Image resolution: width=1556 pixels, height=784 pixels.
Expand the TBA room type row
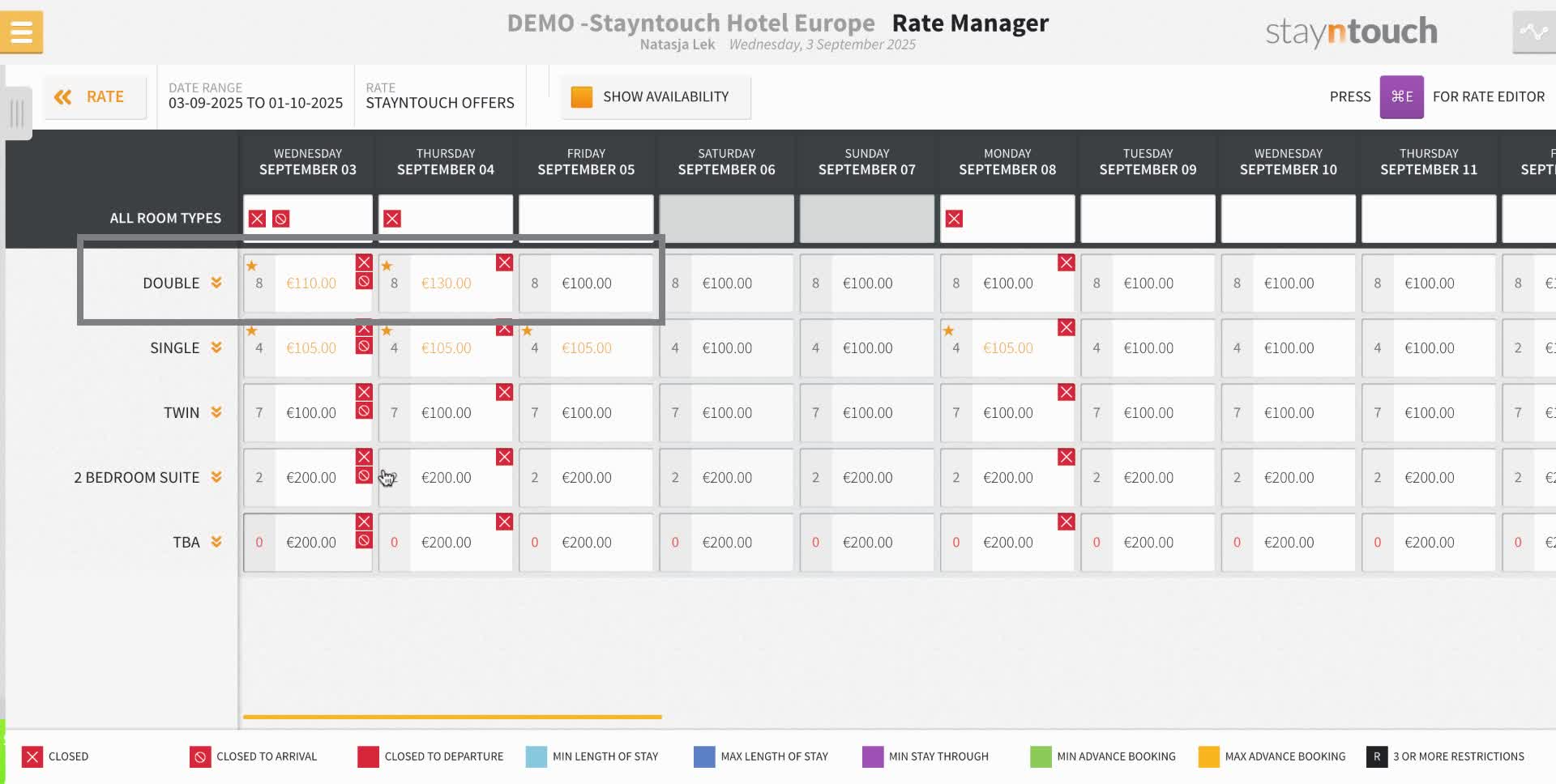(216, 542)
